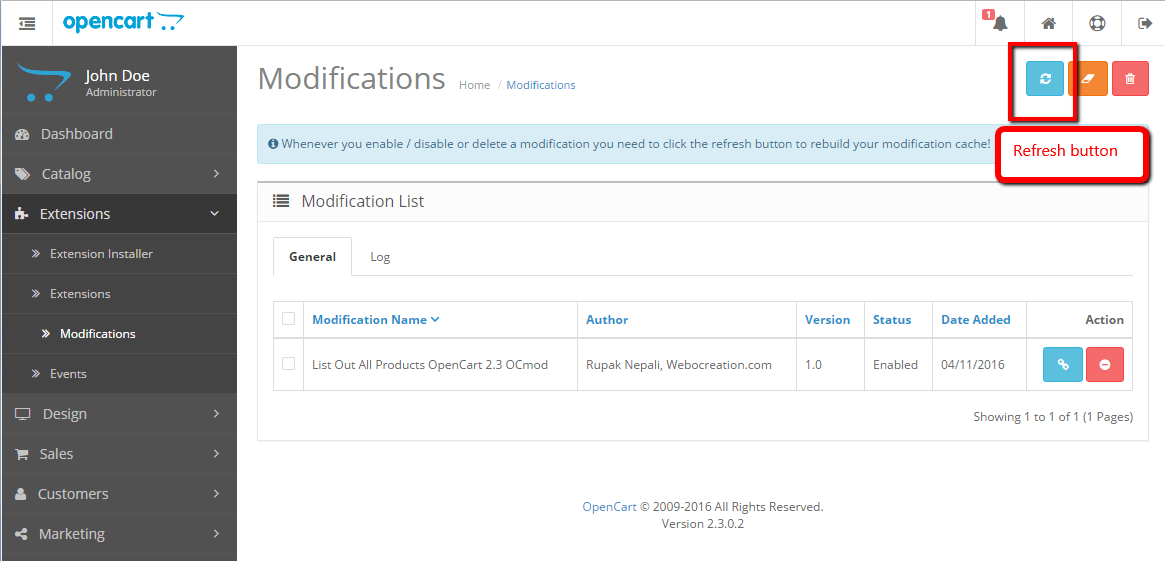Image resolution: width=1165 pixels, height=561 pixels.
Task: Check the select-all checkbox in table header
Action: pos(288,319)
